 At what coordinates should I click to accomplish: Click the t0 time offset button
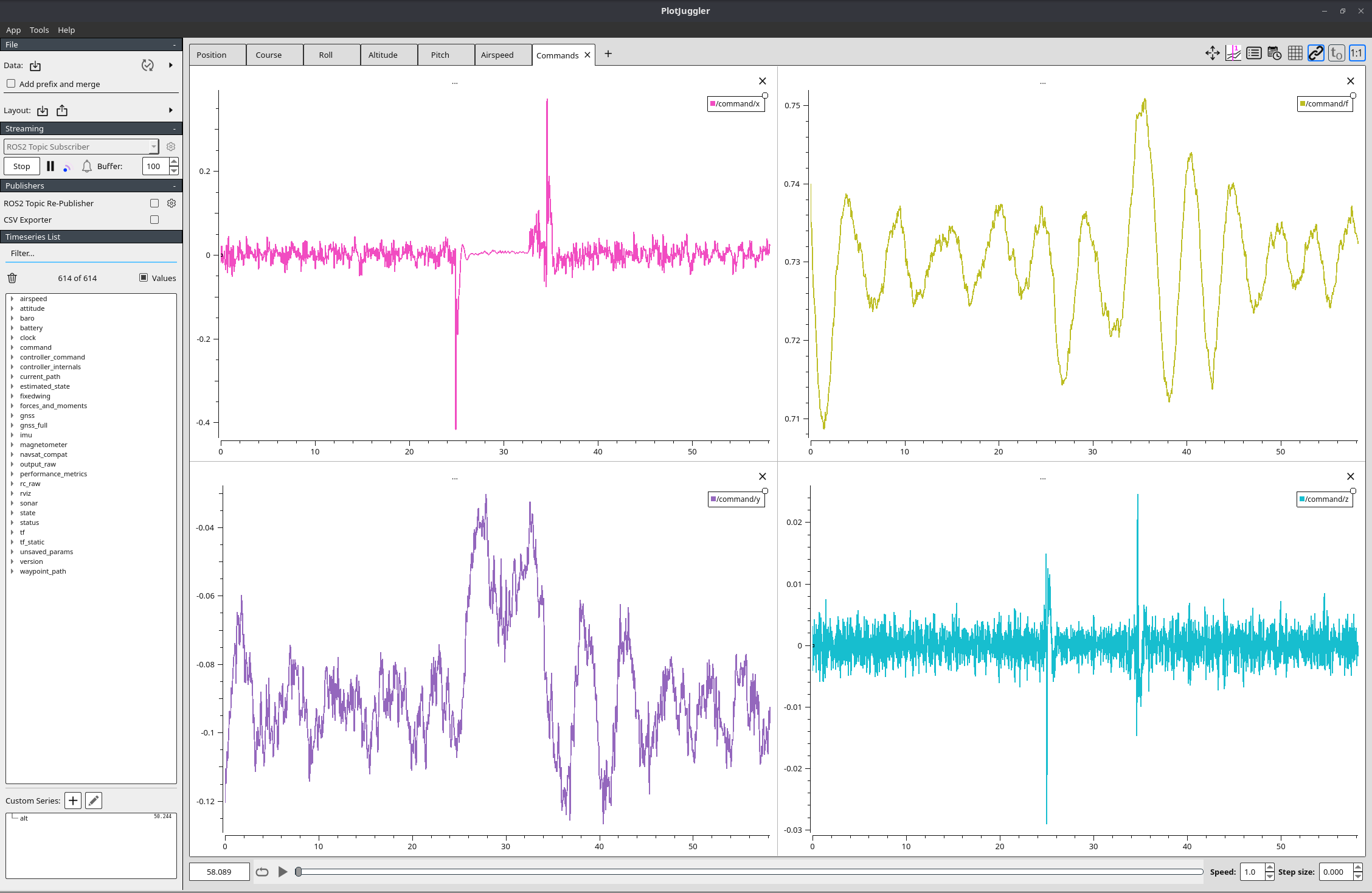tap(1336, 54)
